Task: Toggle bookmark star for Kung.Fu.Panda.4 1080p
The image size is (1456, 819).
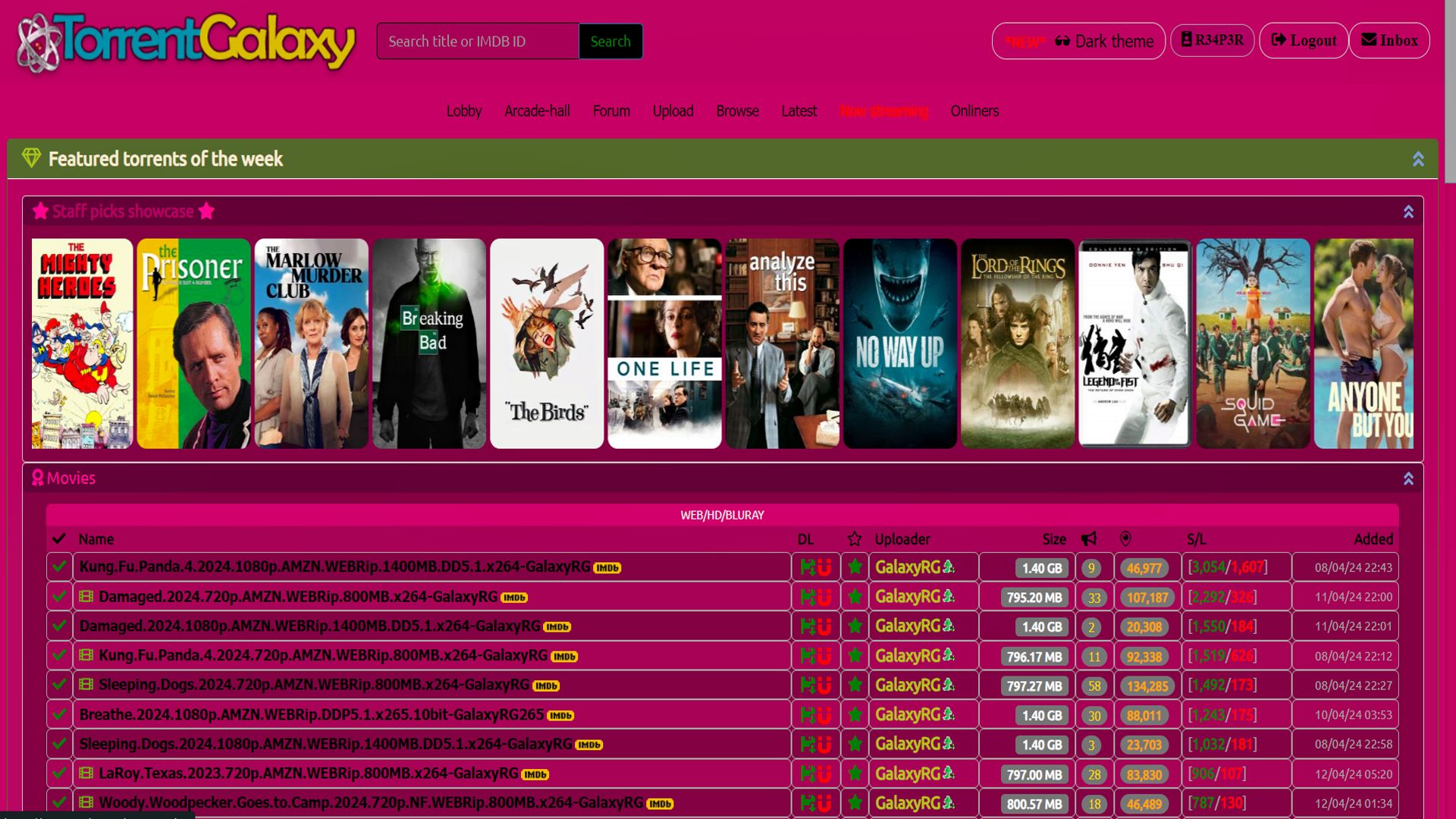Action: (x=855, y=567)
